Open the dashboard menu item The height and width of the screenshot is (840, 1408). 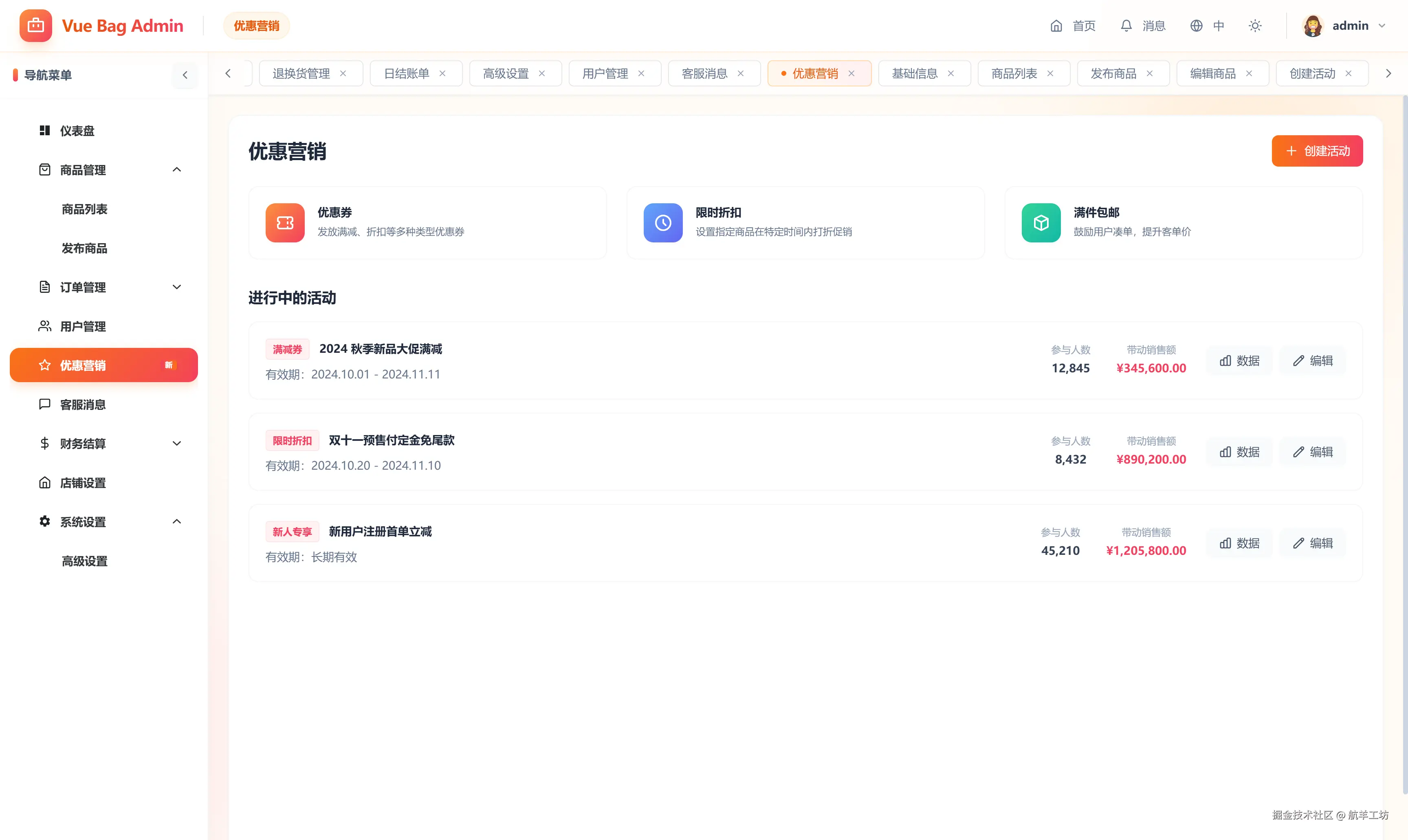coord(77,131)
